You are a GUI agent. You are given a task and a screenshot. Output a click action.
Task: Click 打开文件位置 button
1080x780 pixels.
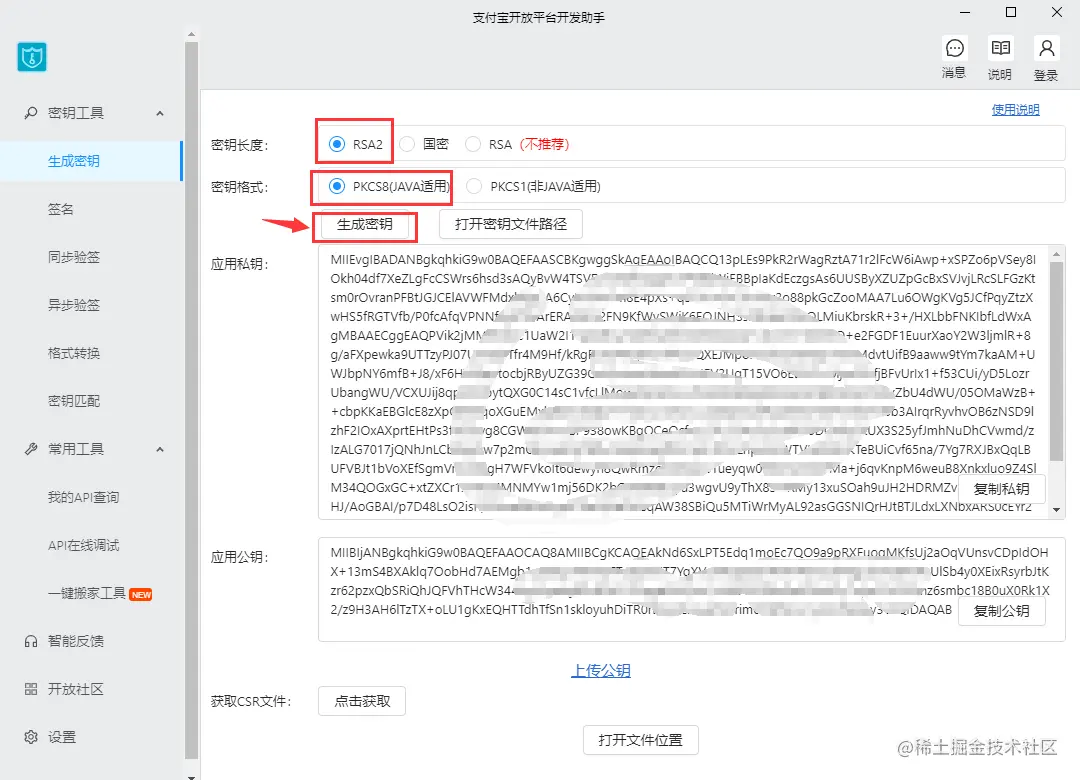(641, 740)
